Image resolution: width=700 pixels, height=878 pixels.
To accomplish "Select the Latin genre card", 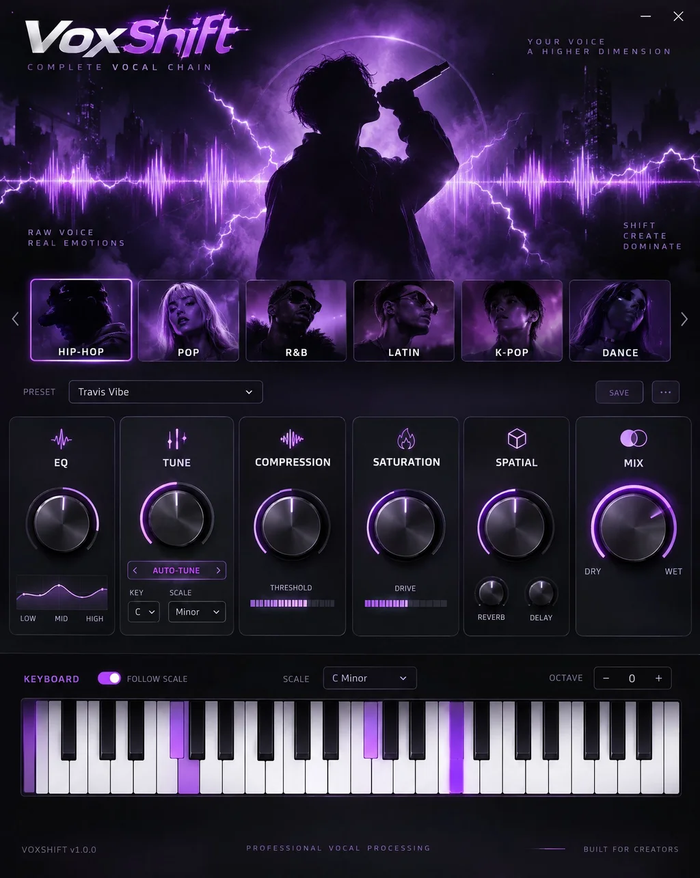I will (404, 321).
